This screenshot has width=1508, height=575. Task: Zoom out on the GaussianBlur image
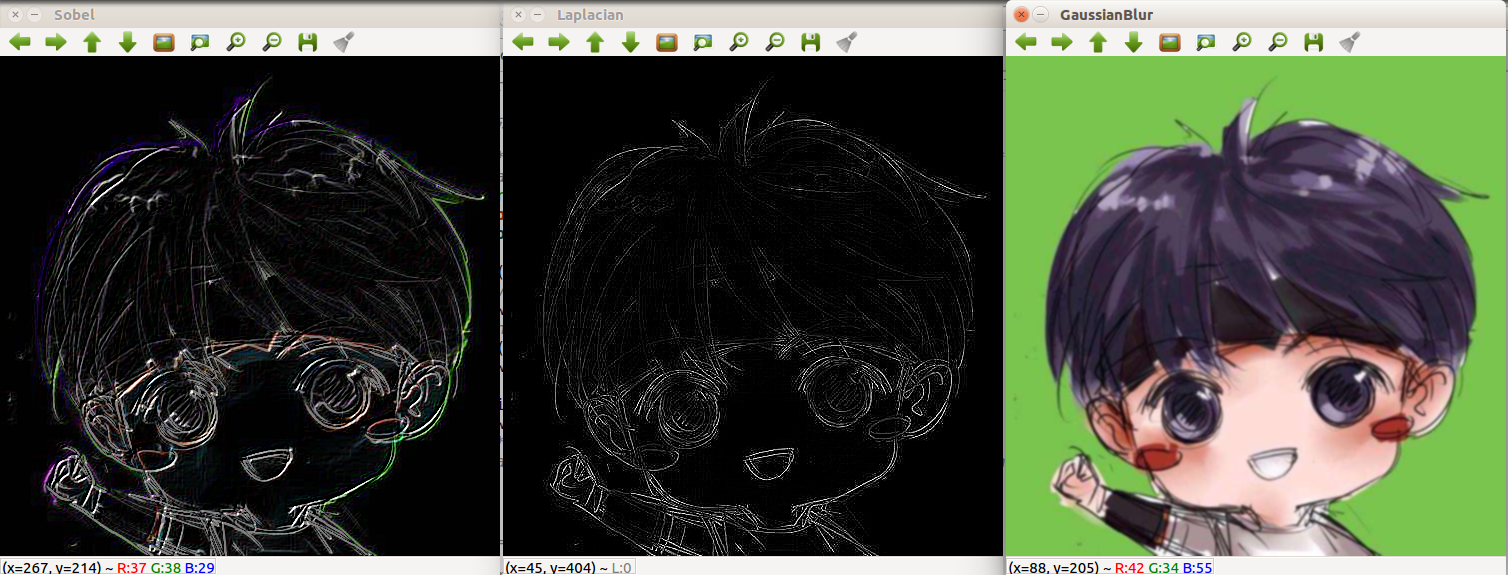point(1278,42)
